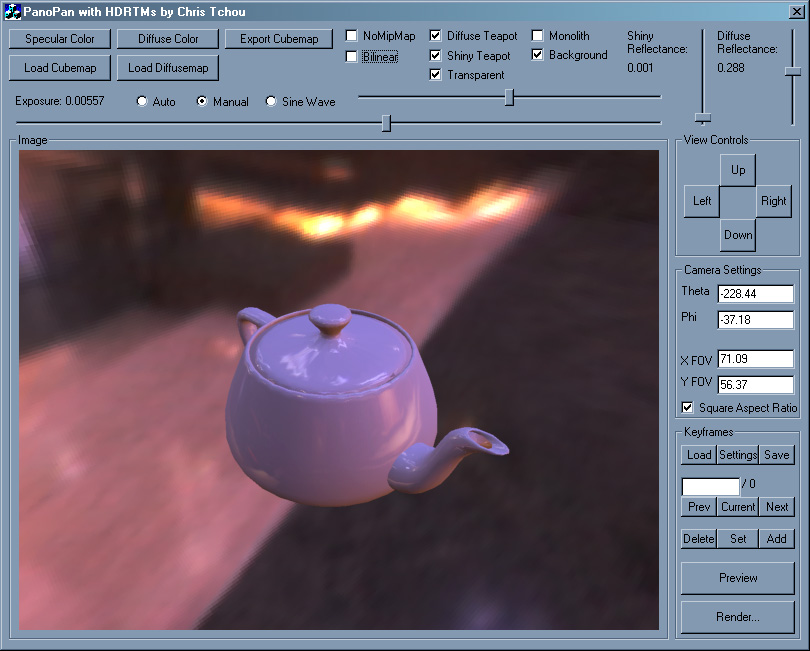Click the exposure slider handle
810x651 pixels.
click(x=386, y=123)
